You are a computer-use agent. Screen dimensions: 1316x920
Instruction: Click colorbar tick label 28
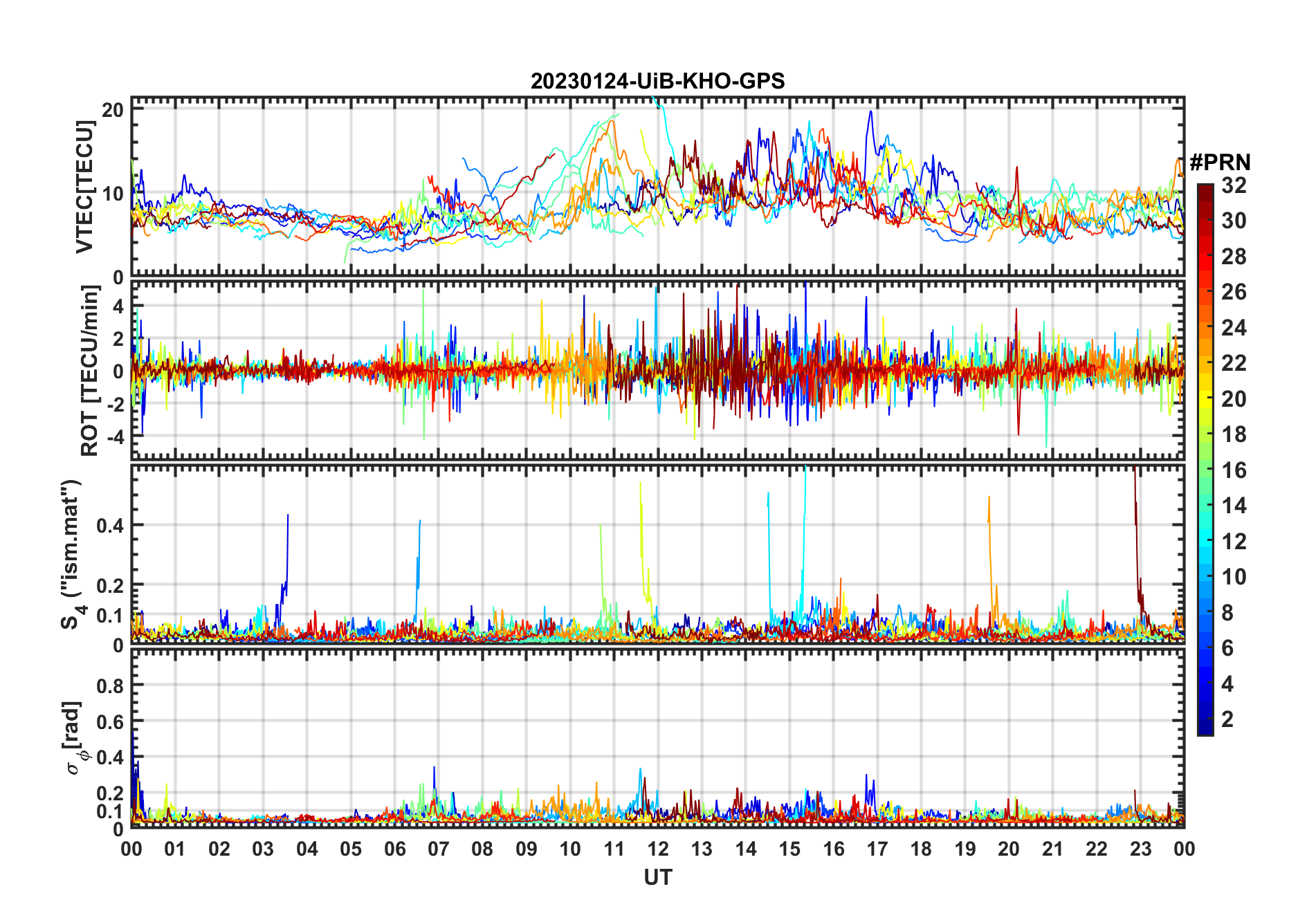coord(1234,256)
